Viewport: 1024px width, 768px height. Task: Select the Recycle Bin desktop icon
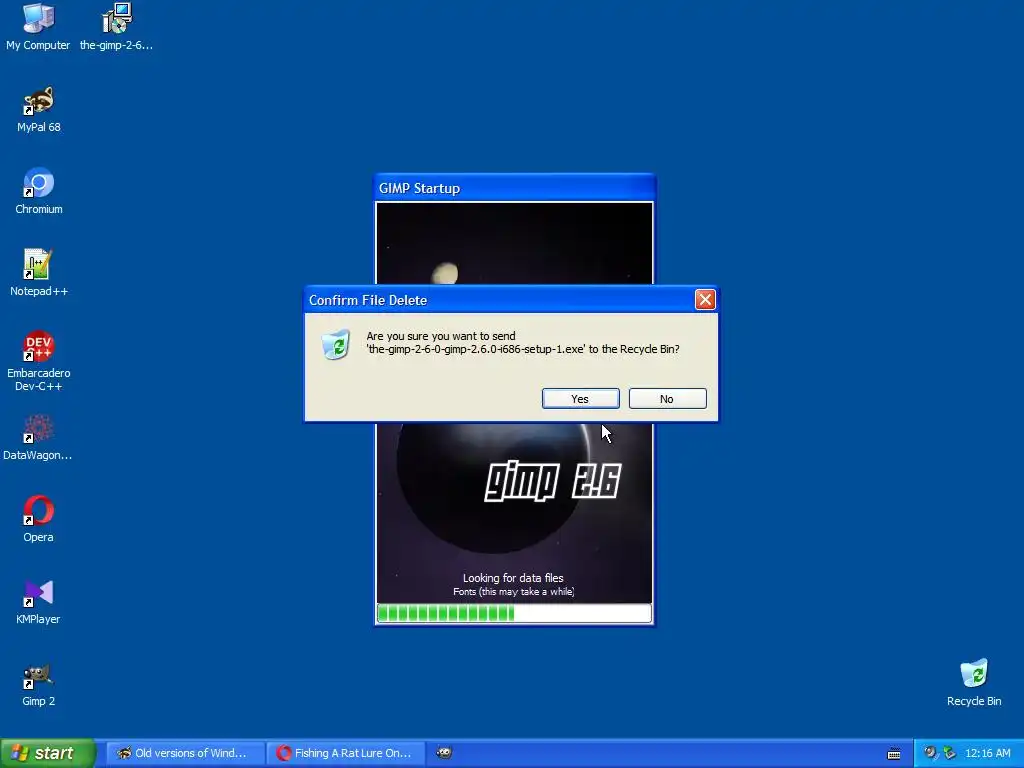974,682
